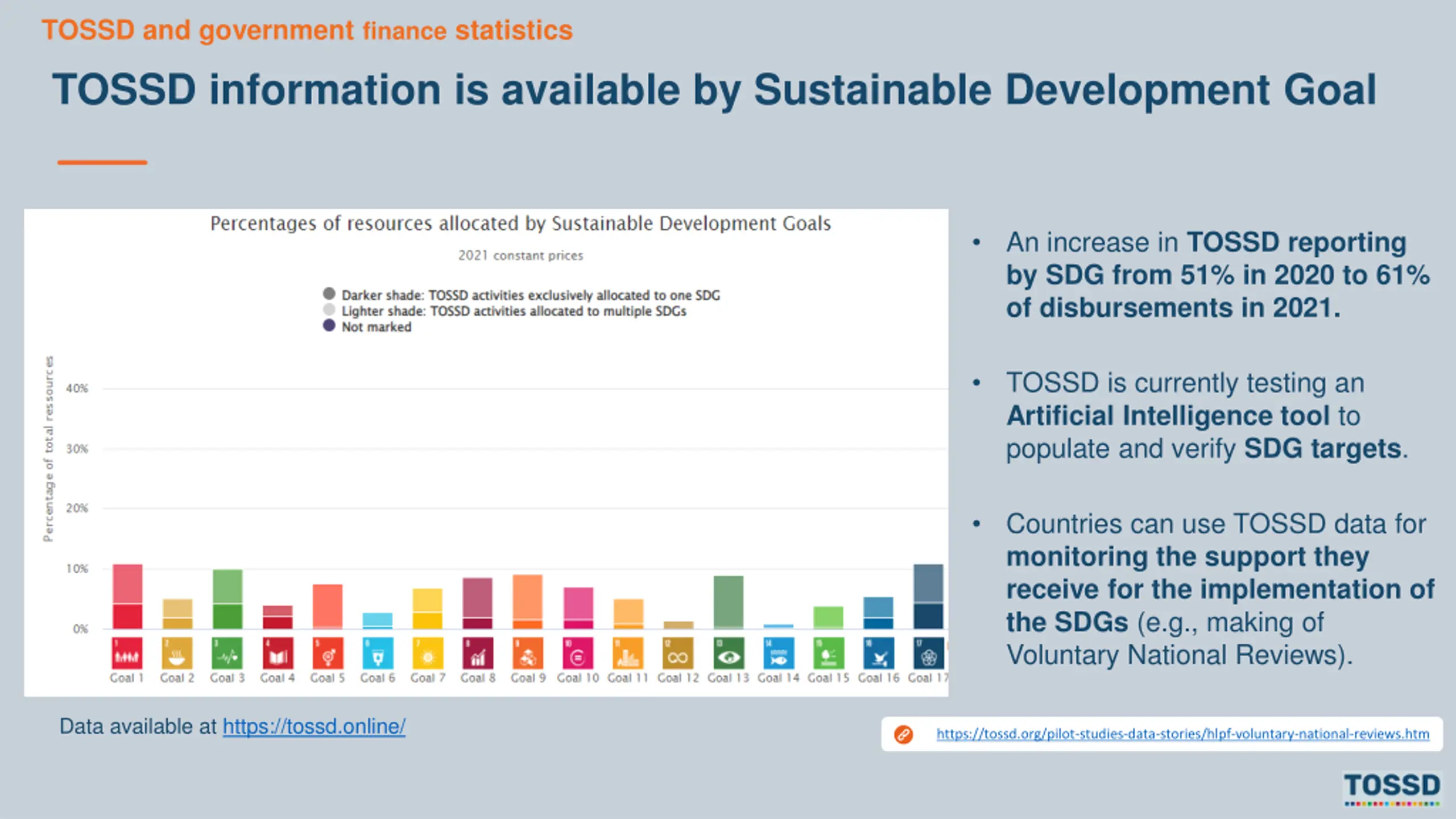Click the 'Not marked' legend label
1456x819 pixels.
[377, 327]
